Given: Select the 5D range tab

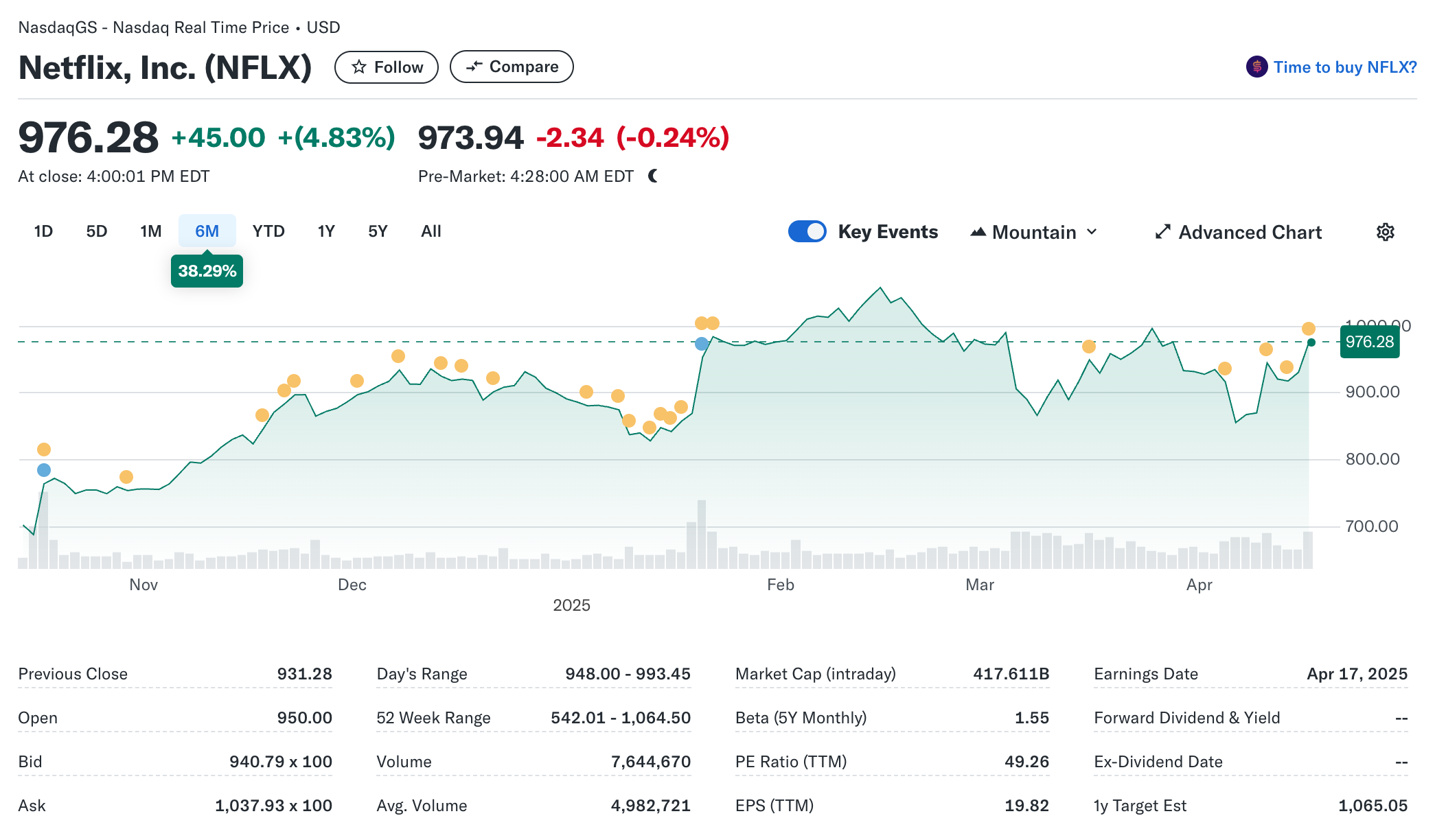Looking at the screenshot, I should click(x=97, y=231).
